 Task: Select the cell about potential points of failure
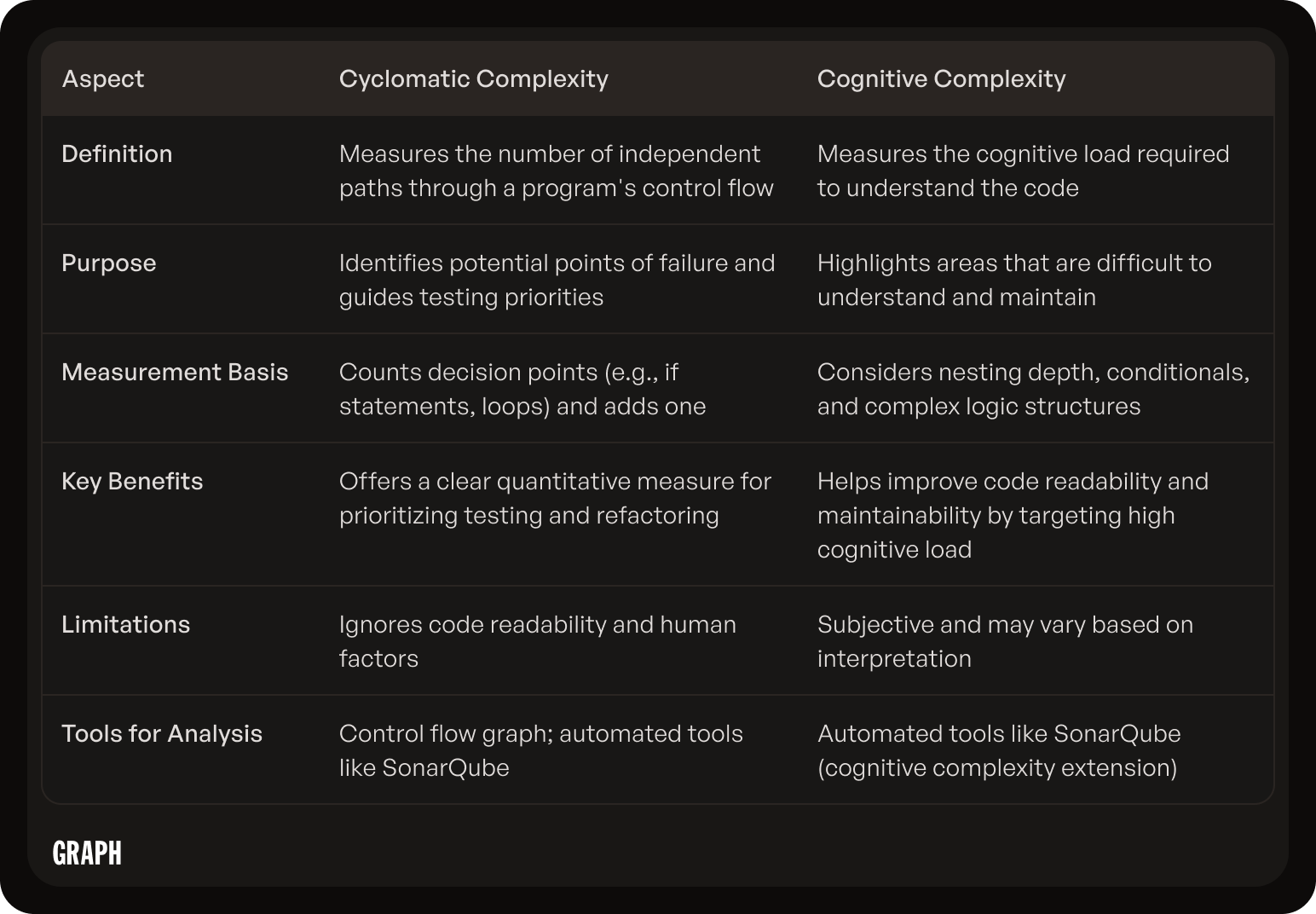[x=557, y=280]
